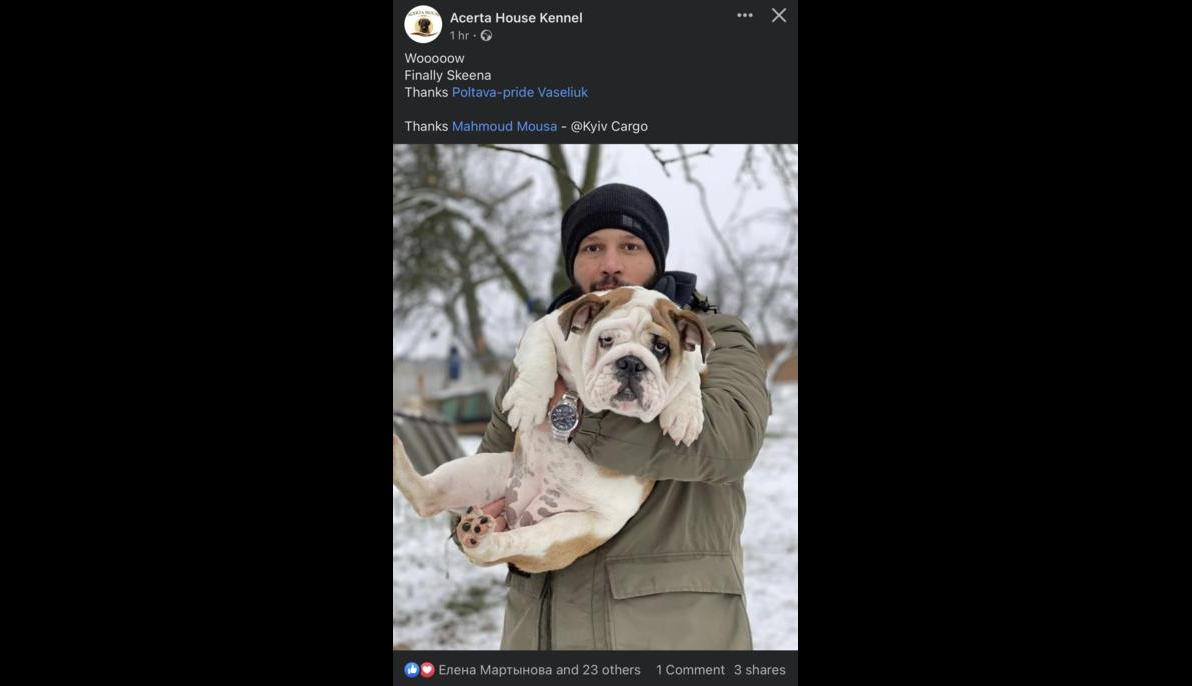The image size is (1192, 686).
Task: Click the globe privacy icon on the post
Action: coord(486,34)
